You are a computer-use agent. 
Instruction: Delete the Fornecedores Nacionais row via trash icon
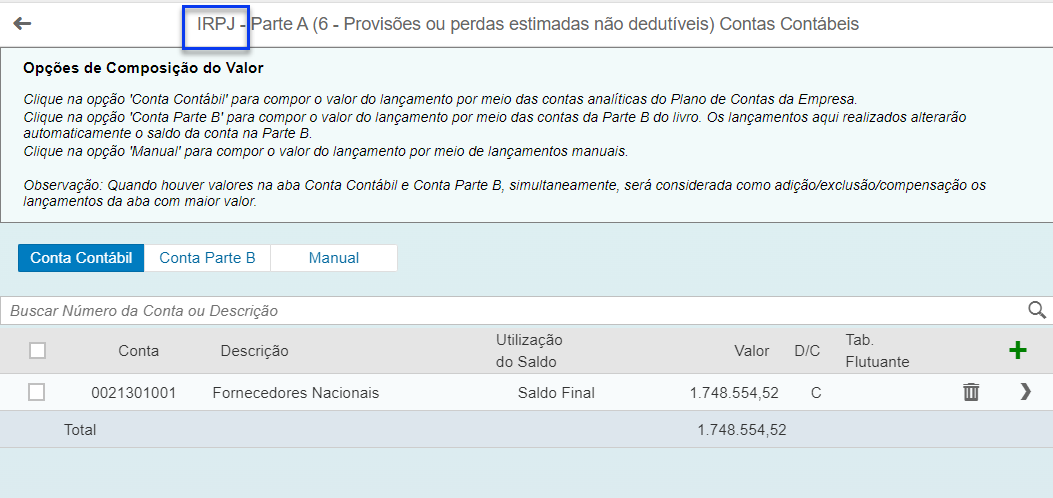click(x=971, y=392)
